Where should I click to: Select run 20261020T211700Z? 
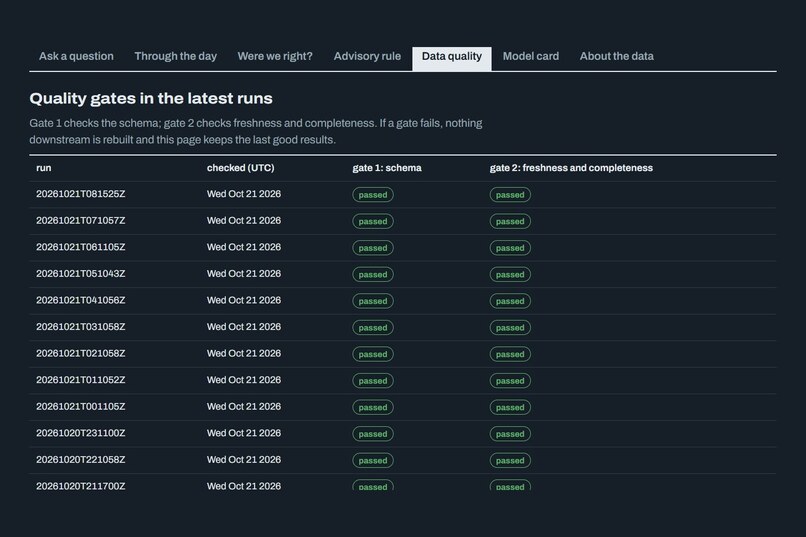[x=81, y=486]
